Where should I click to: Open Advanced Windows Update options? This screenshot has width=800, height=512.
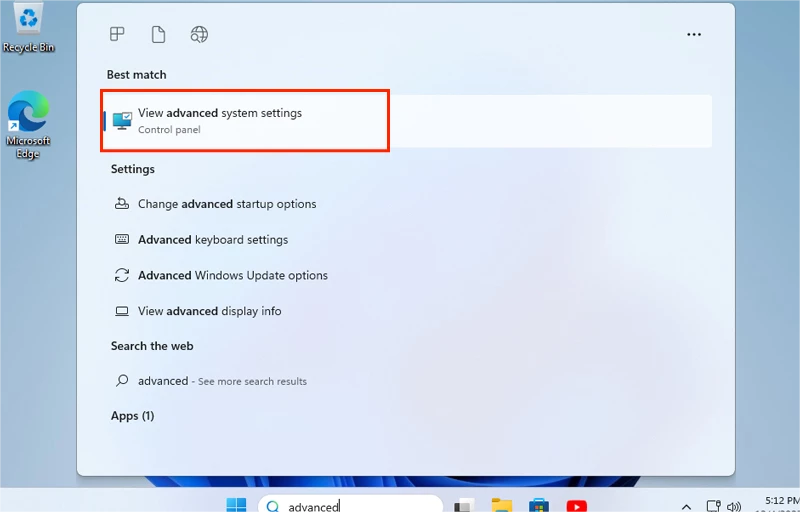click(x=233, y=275)
